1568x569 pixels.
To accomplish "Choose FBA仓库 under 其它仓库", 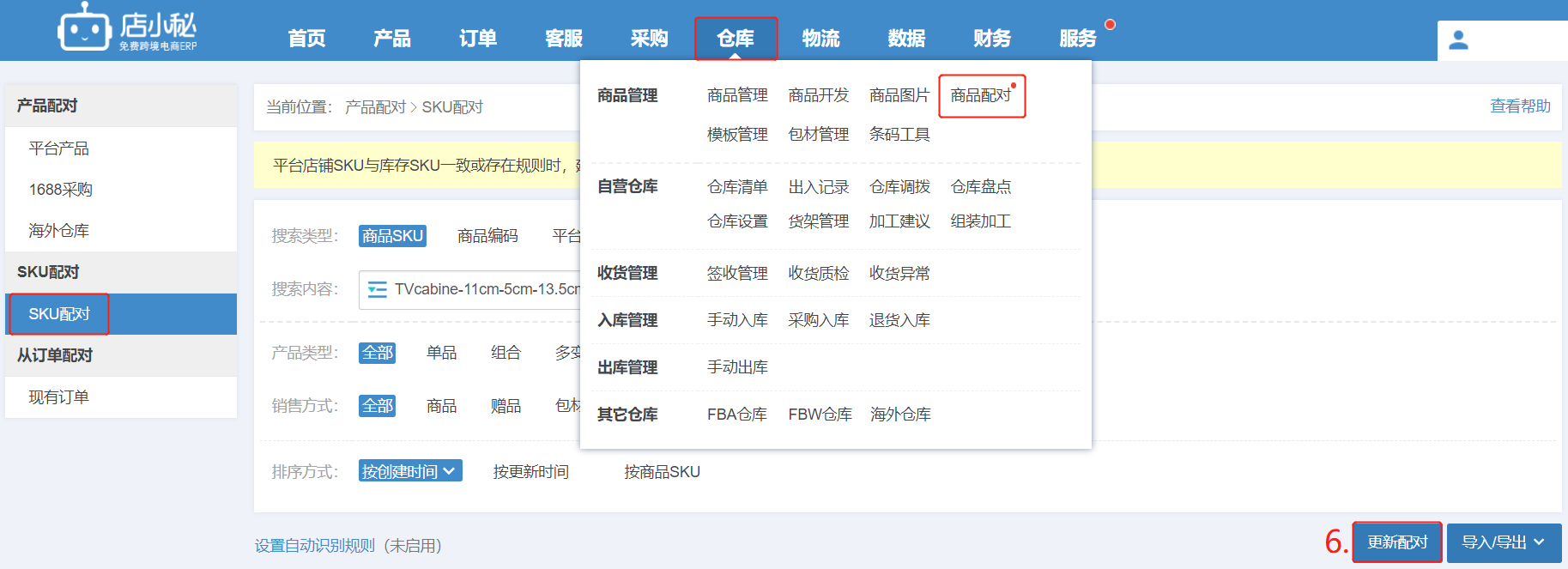I will (x=736, y=415).
